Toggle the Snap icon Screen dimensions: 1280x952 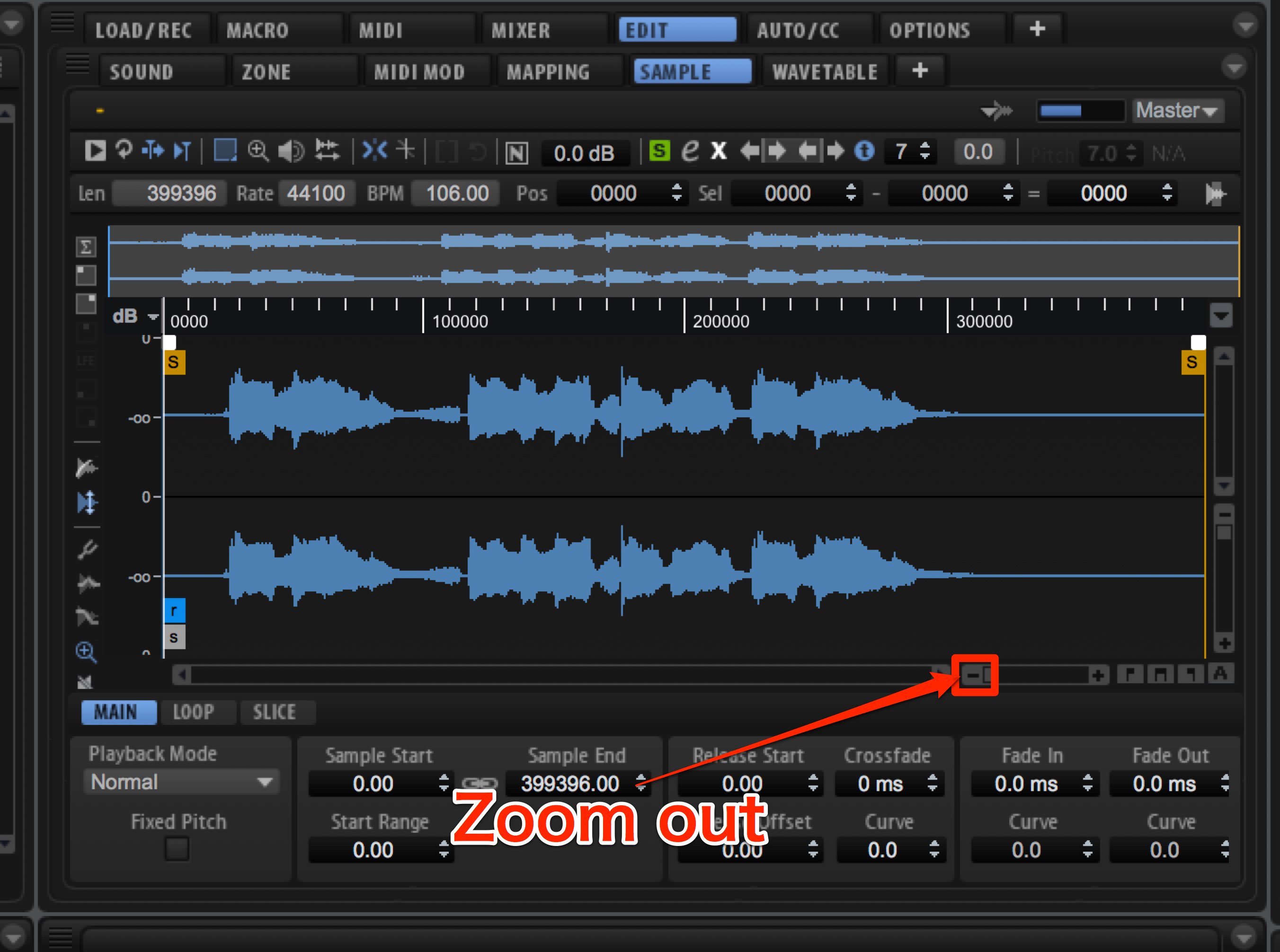tap(375, 150)
